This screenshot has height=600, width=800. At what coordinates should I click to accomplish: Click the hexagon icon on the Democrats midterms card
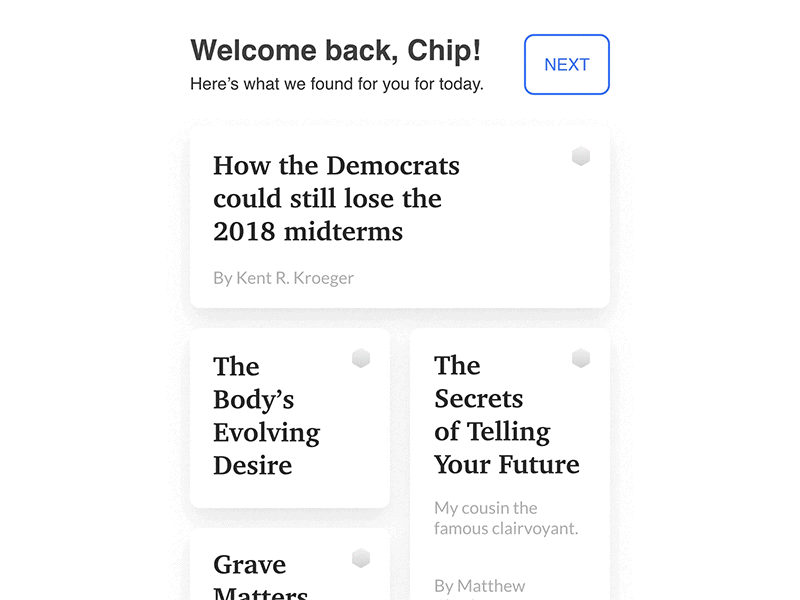[x=581, y=156]
